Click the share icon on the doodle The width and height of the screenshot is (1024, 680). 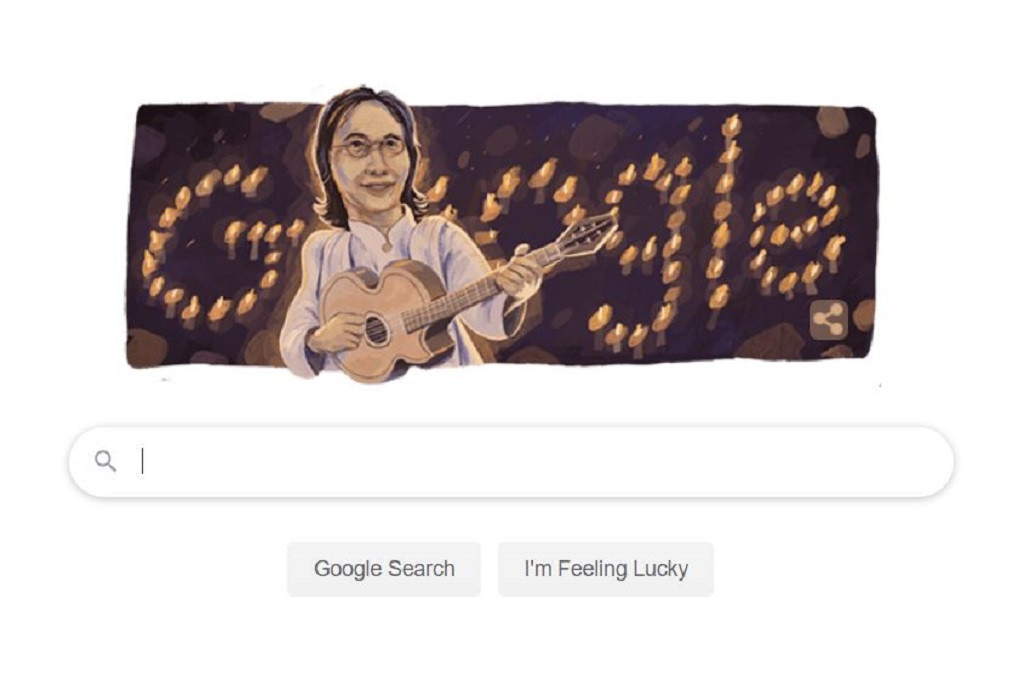pyautogui.click(x=828, y=320)
